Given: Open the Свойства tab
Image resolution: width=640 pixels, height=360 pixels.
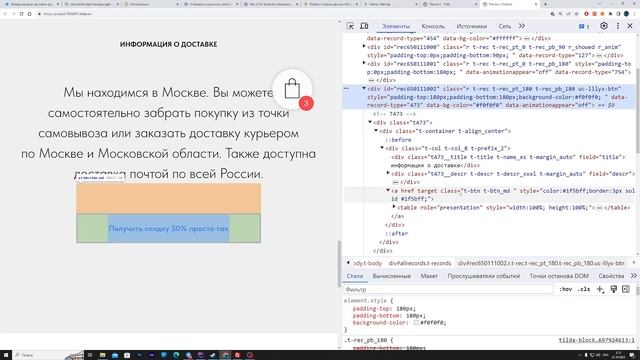Looking at the screenshot, I should pos(611,276).
